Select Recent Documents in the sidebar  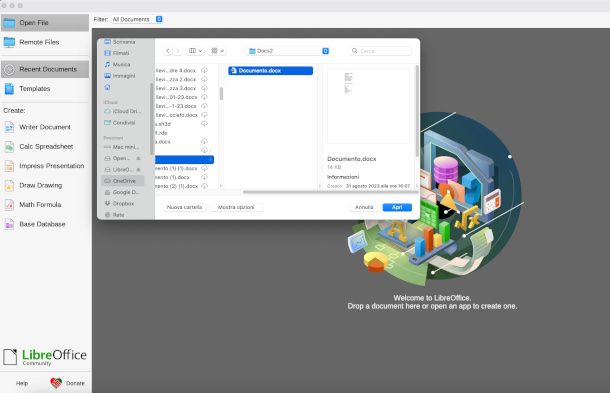pyautogui.click(x=45, y=69)
